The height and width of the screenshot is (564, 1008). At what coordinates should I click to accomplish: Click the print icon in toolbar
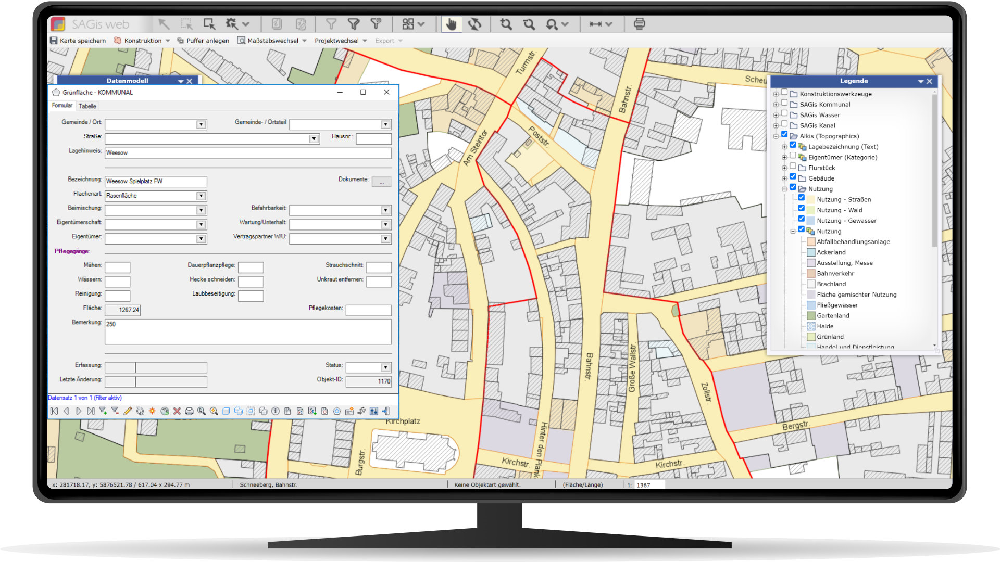[639, 23]
